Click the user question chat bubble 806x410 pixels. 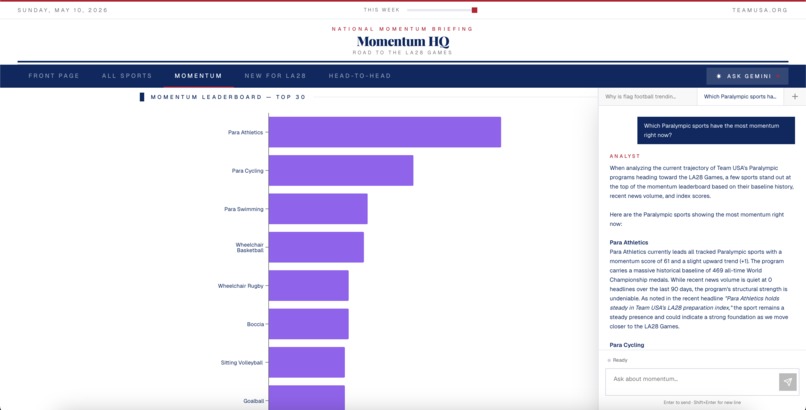pyautogui.click(x=716, y=131)
